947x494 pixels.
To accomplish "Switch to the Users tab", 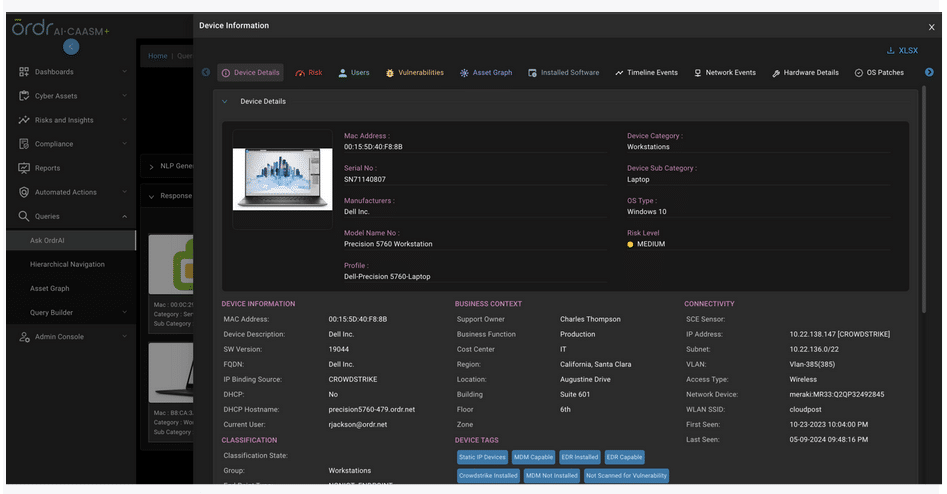I will pos(354,72).
